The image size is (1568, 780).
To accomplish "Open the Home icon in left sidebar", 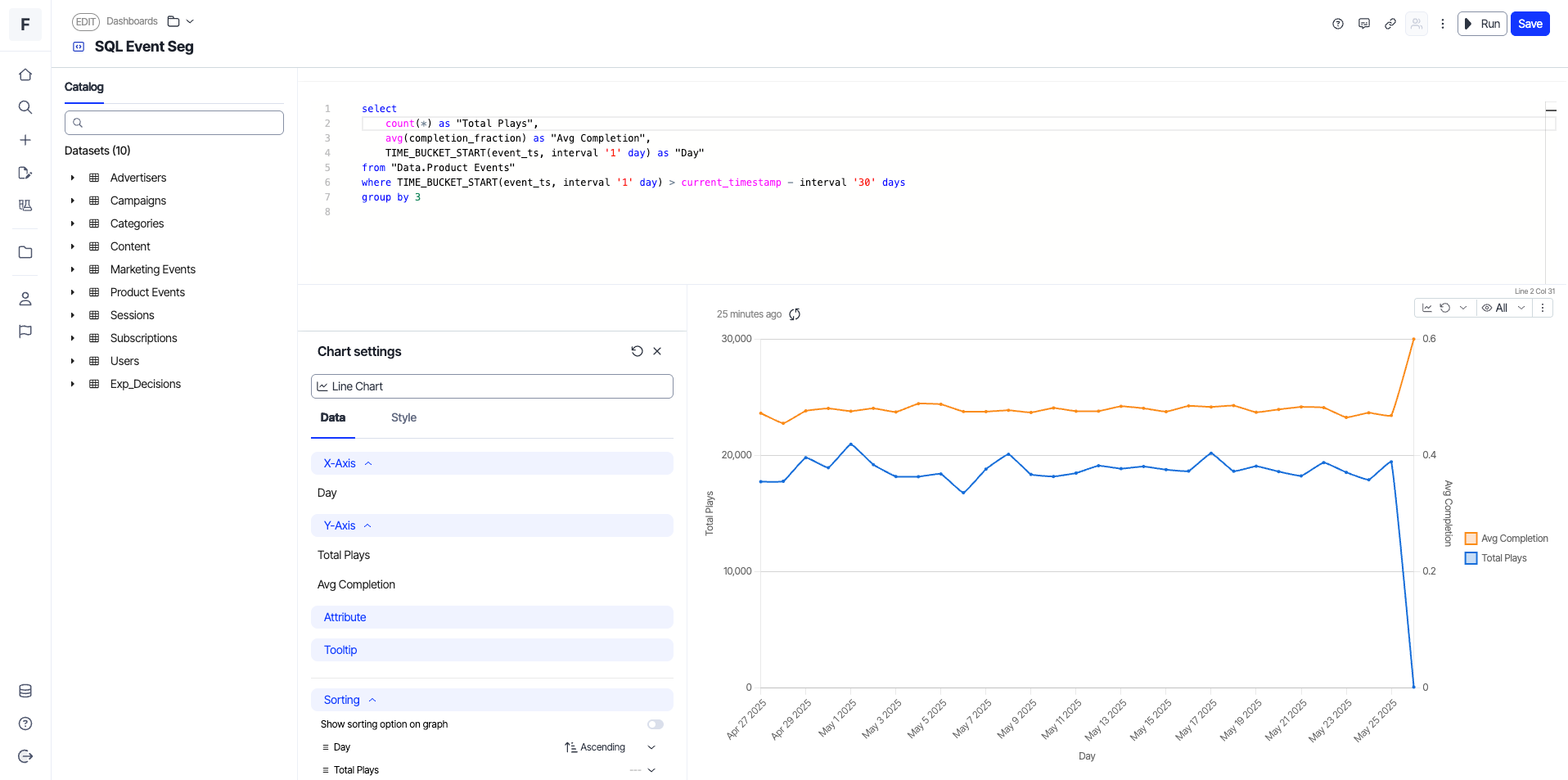I will (25, 74).
